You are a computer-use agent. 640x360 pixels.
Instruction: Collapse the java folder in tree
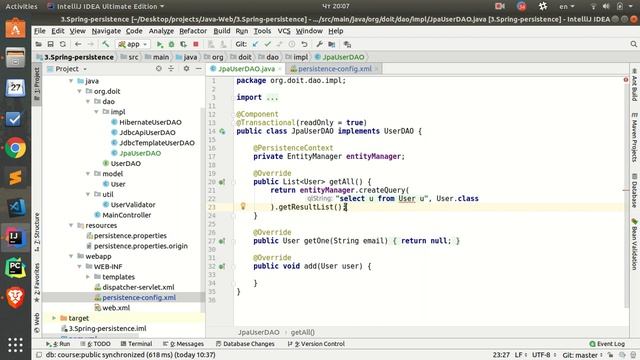click(71, 81)
